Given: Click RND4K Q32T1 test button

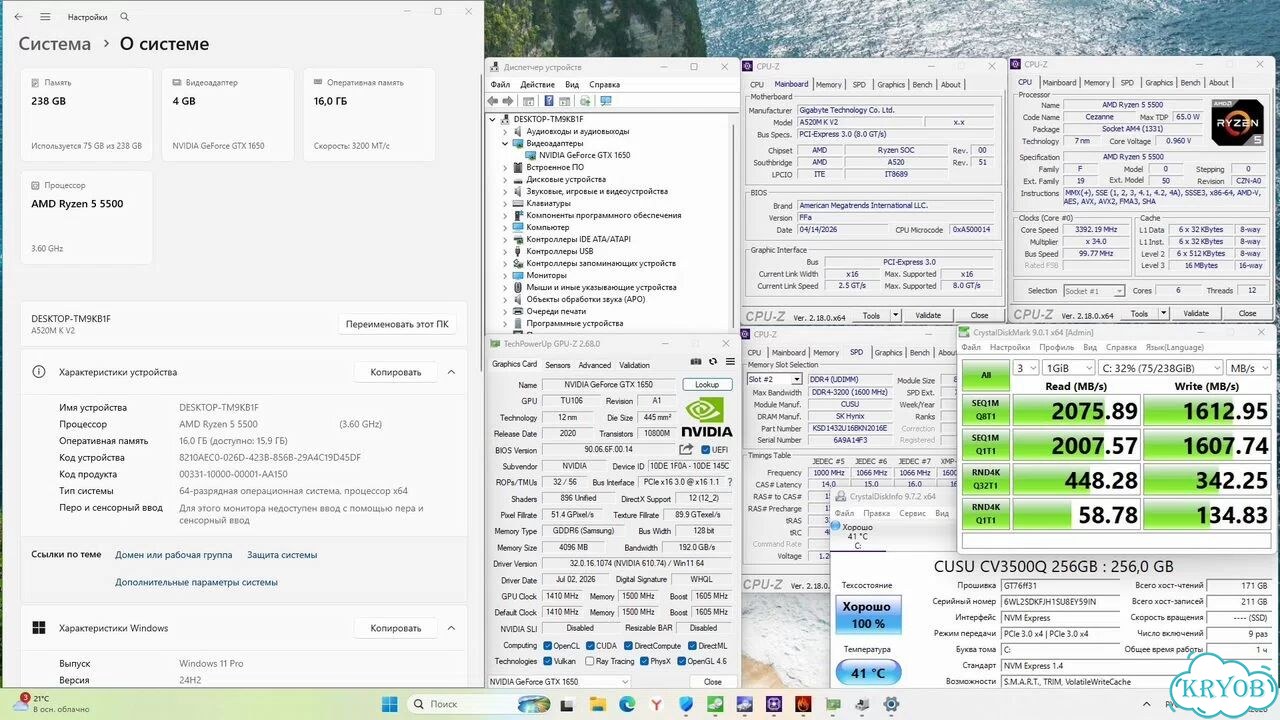Looking at the screenshot, I should [986, 480].
